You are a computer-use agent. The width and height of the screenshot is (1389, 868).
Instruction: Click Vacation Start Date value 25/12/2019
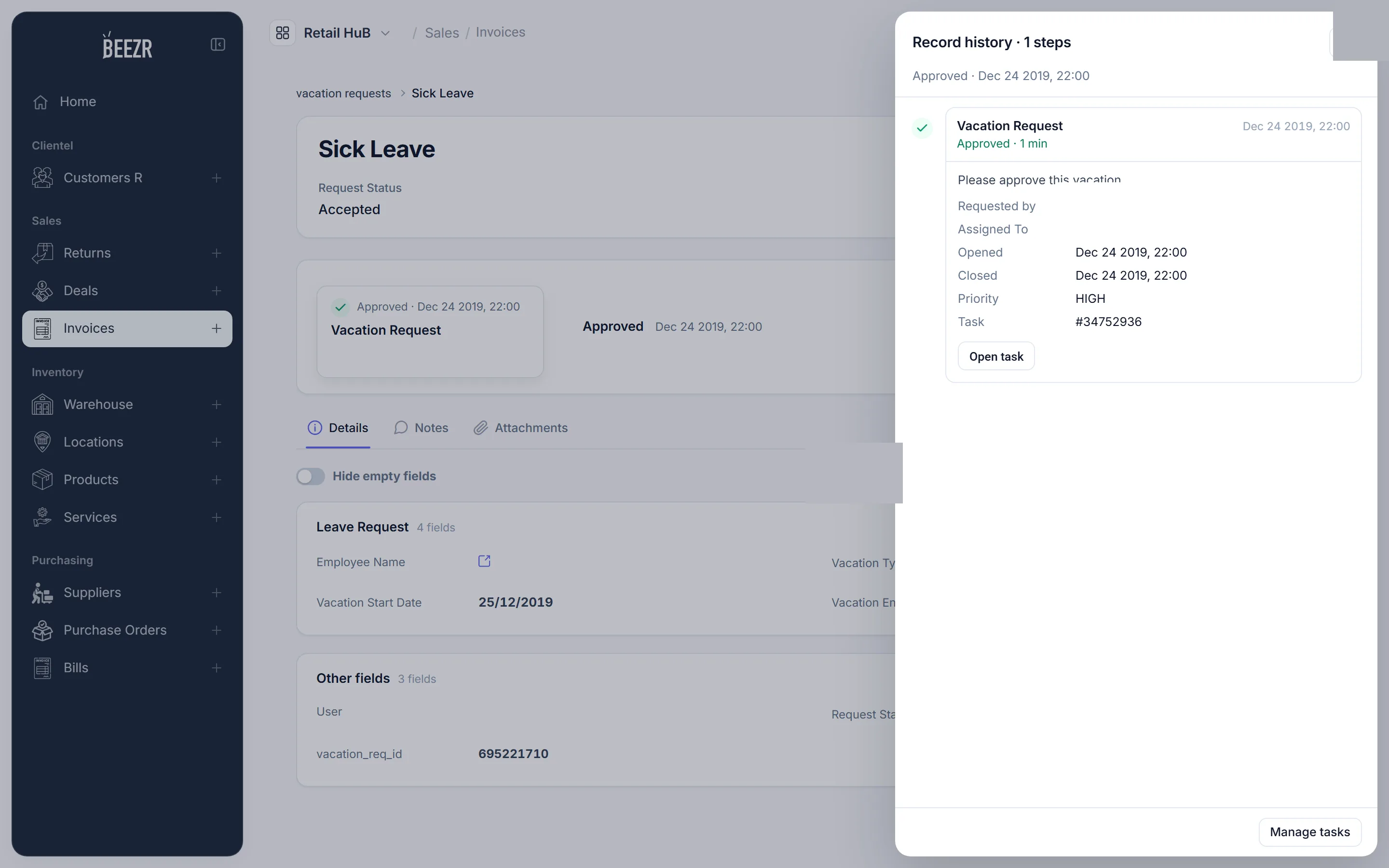[516, 602]
